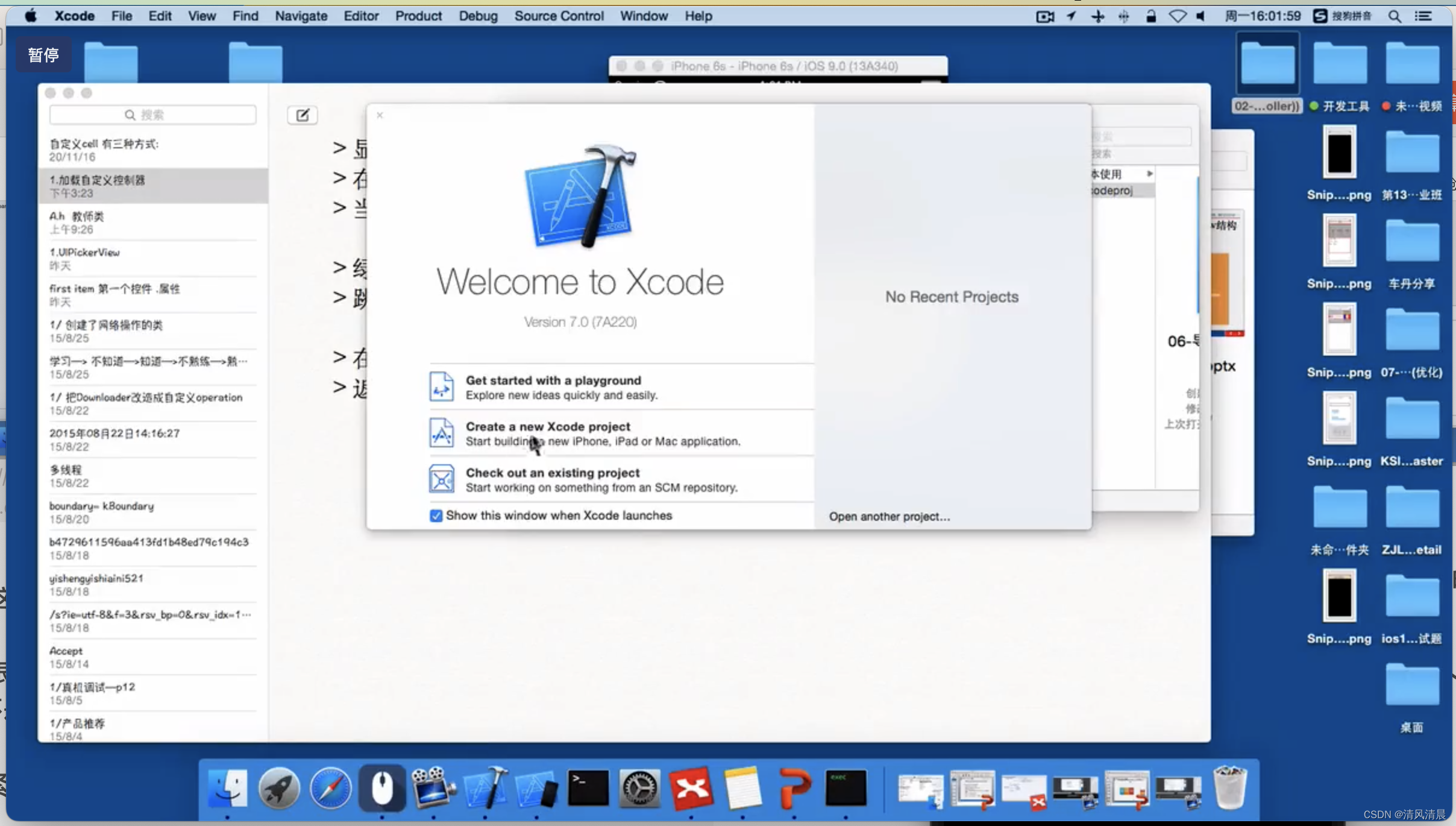Close the Welcome to Xcode window
The width and height of the screenshot is (1456, 826).
click(380, 115)
